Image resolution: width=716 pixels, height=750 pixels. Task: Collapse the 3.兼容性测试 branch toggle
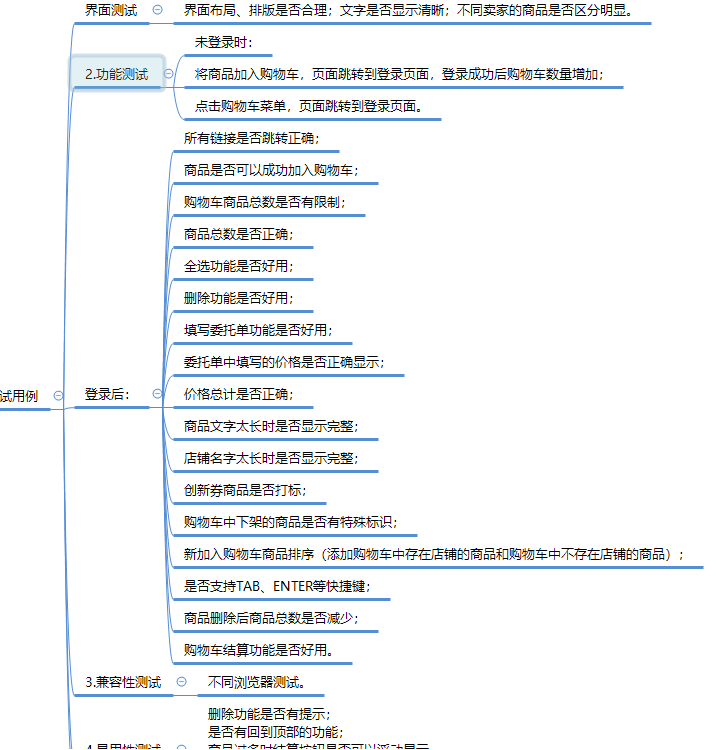point(181,682)
